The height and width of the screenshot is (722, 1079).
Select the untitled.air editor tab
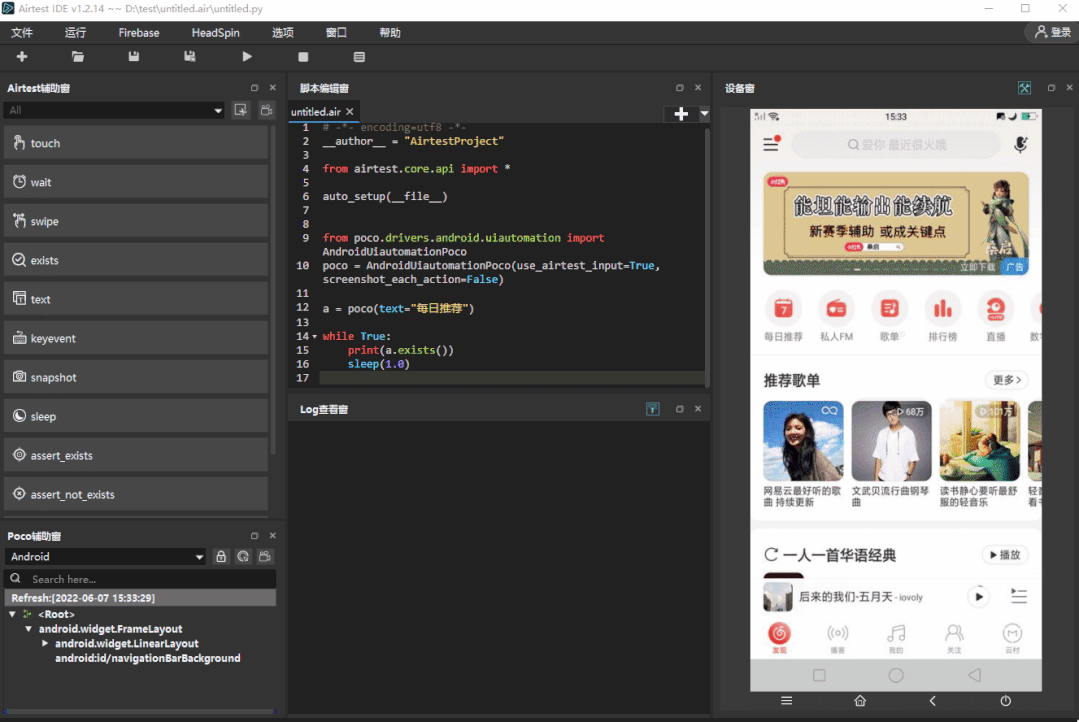coord(316,112)
